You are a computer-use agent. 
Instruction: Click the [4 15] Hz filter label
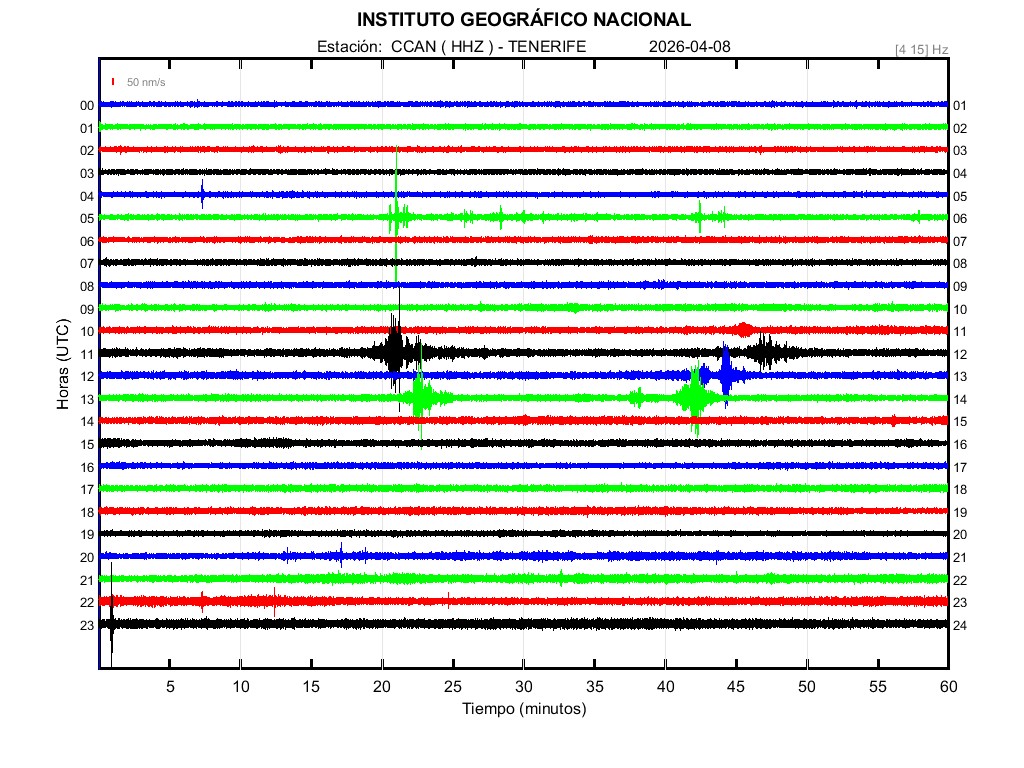[x=921, y=49]
